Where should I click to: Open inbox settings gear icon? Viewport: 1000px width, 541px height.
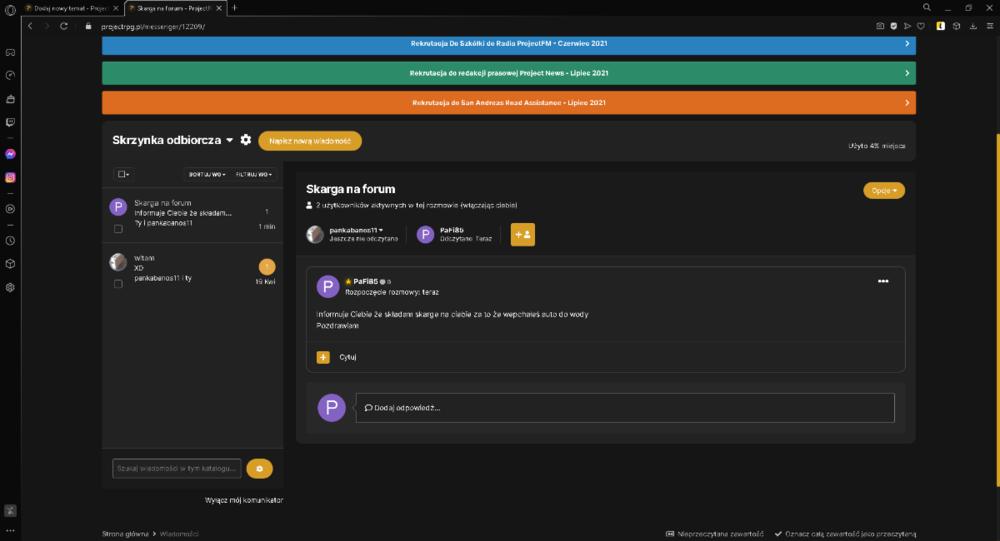point(246,140)
